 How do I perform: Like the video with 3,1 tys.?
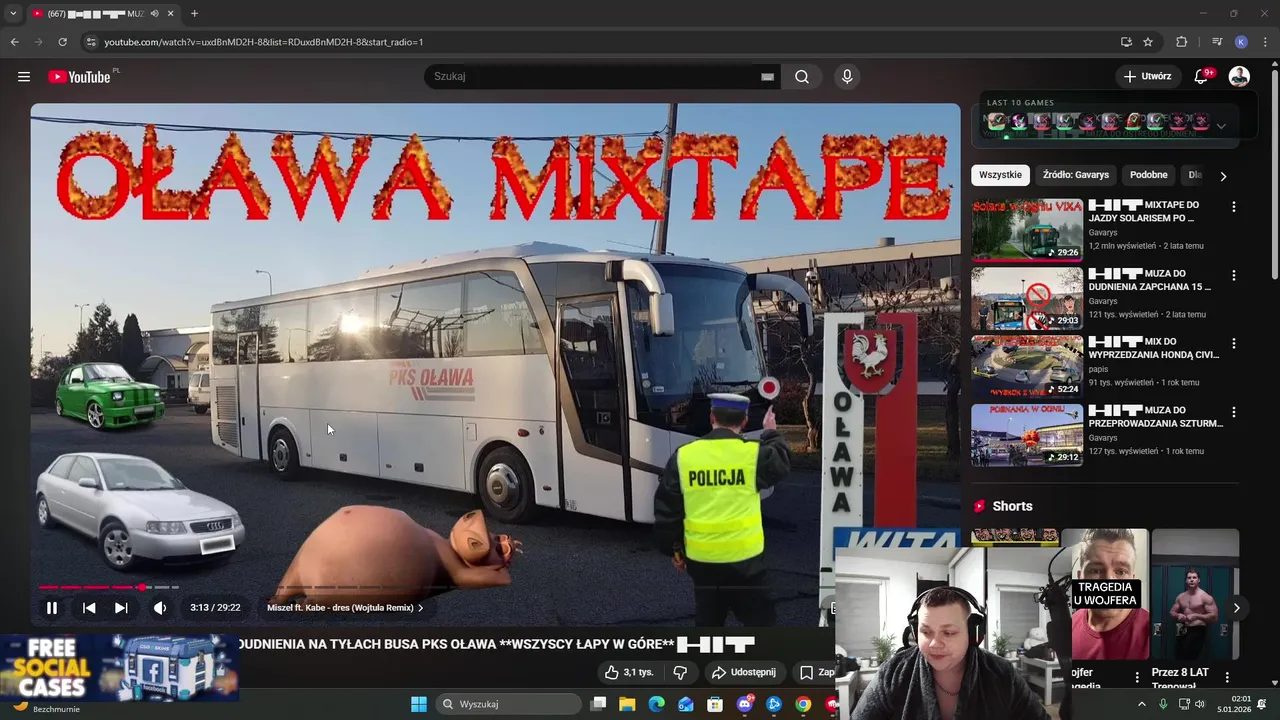629,672
